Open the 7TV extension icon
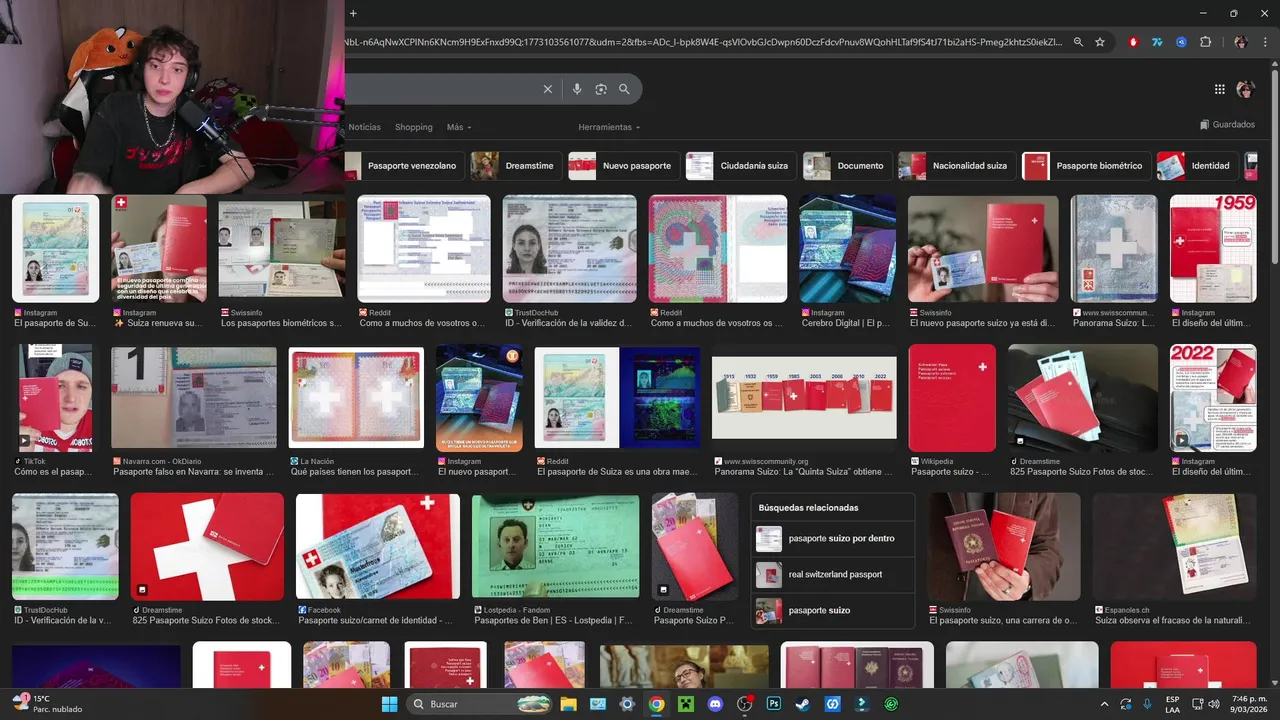This screenshot has height=720, width=1280. (x=1157, y=42)
